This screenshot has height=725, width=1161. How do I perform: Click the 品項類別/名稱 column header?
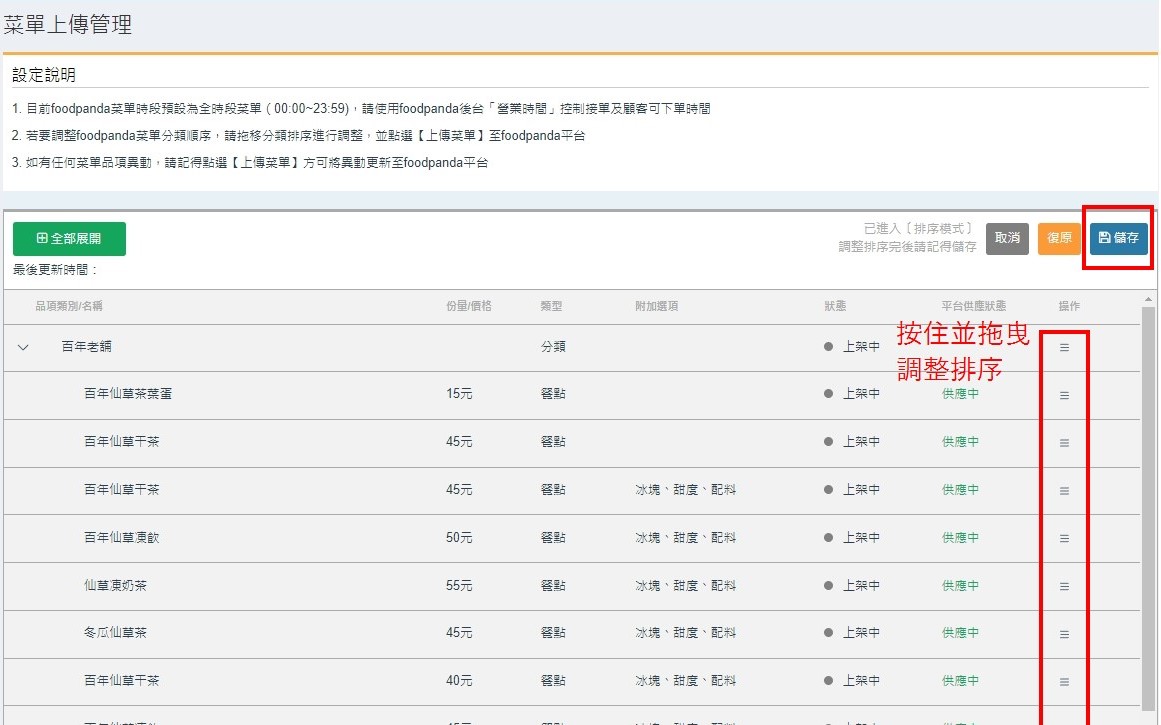click(69, 306)
